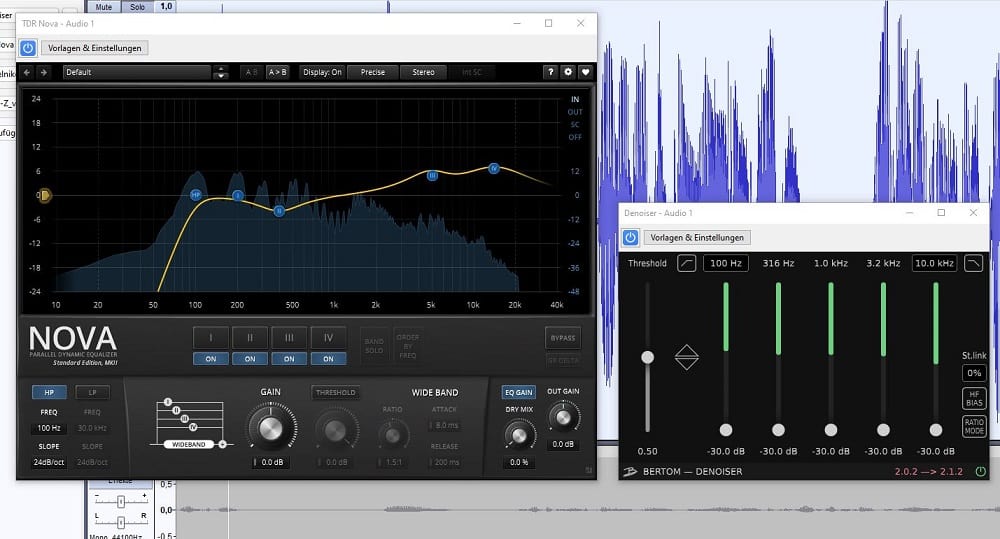This screenshot has width=1000, height=539.
Task: Toggle EQ GAIN button
Action: (x=518, y=392)
